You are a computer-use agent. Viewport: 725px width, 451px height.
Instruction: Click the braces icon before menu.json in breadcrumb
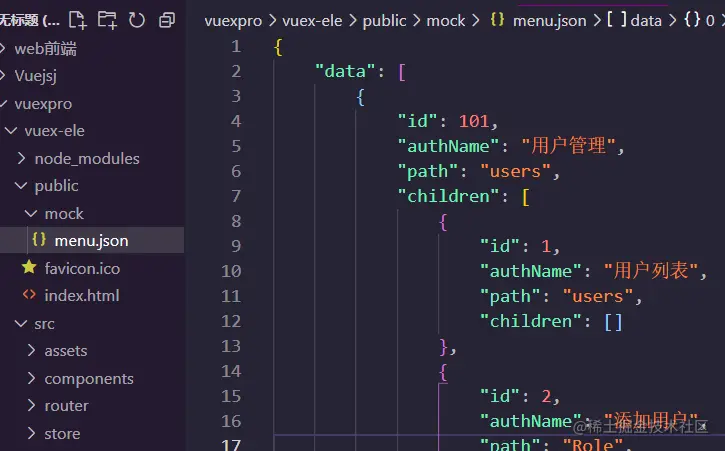point(497,19)
